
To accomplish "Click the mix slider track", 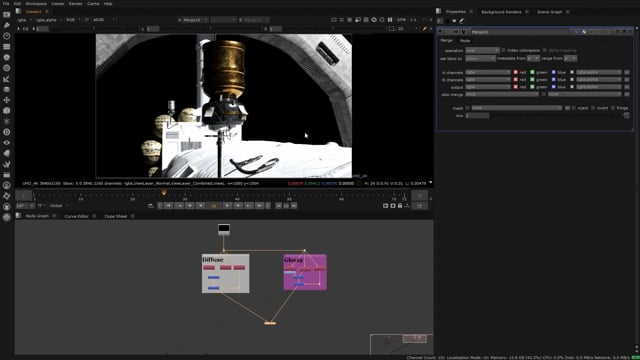I will 557,116.
